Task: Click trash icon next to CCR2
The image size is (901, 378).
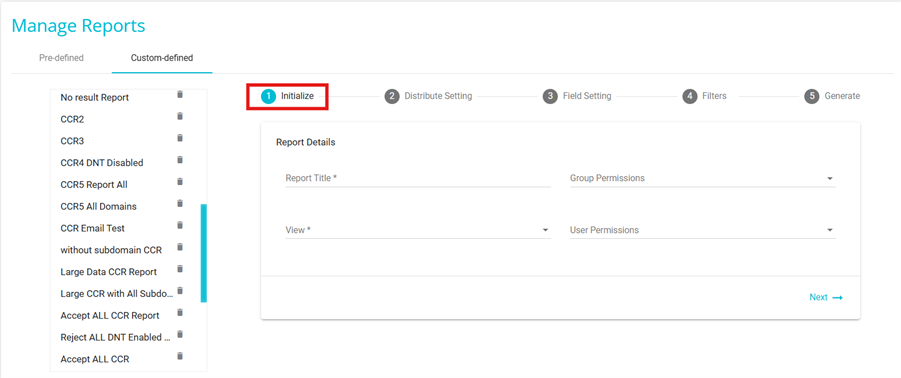Action: coord(180,117)
